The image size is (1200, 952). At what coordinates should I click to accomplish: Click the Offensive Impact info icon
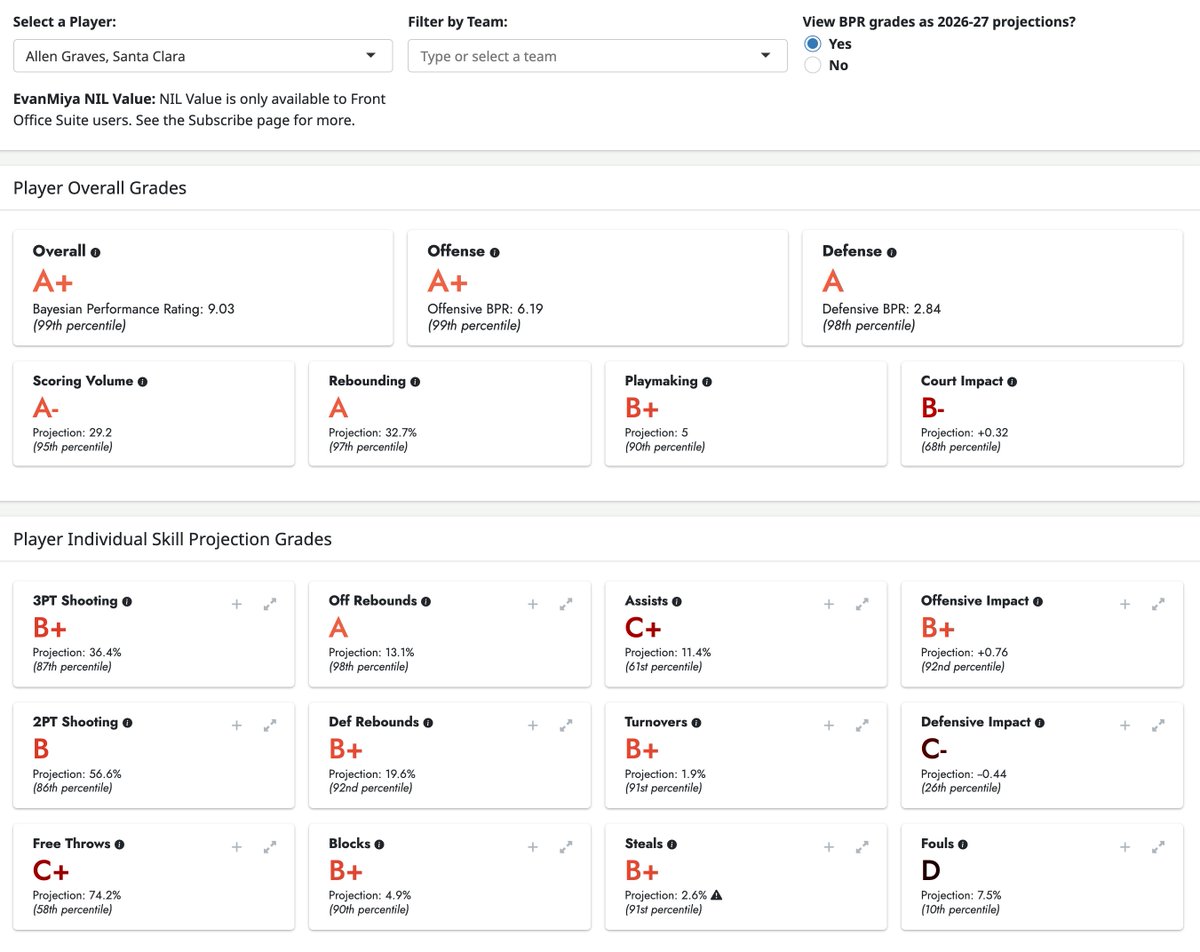(1038, 602)
